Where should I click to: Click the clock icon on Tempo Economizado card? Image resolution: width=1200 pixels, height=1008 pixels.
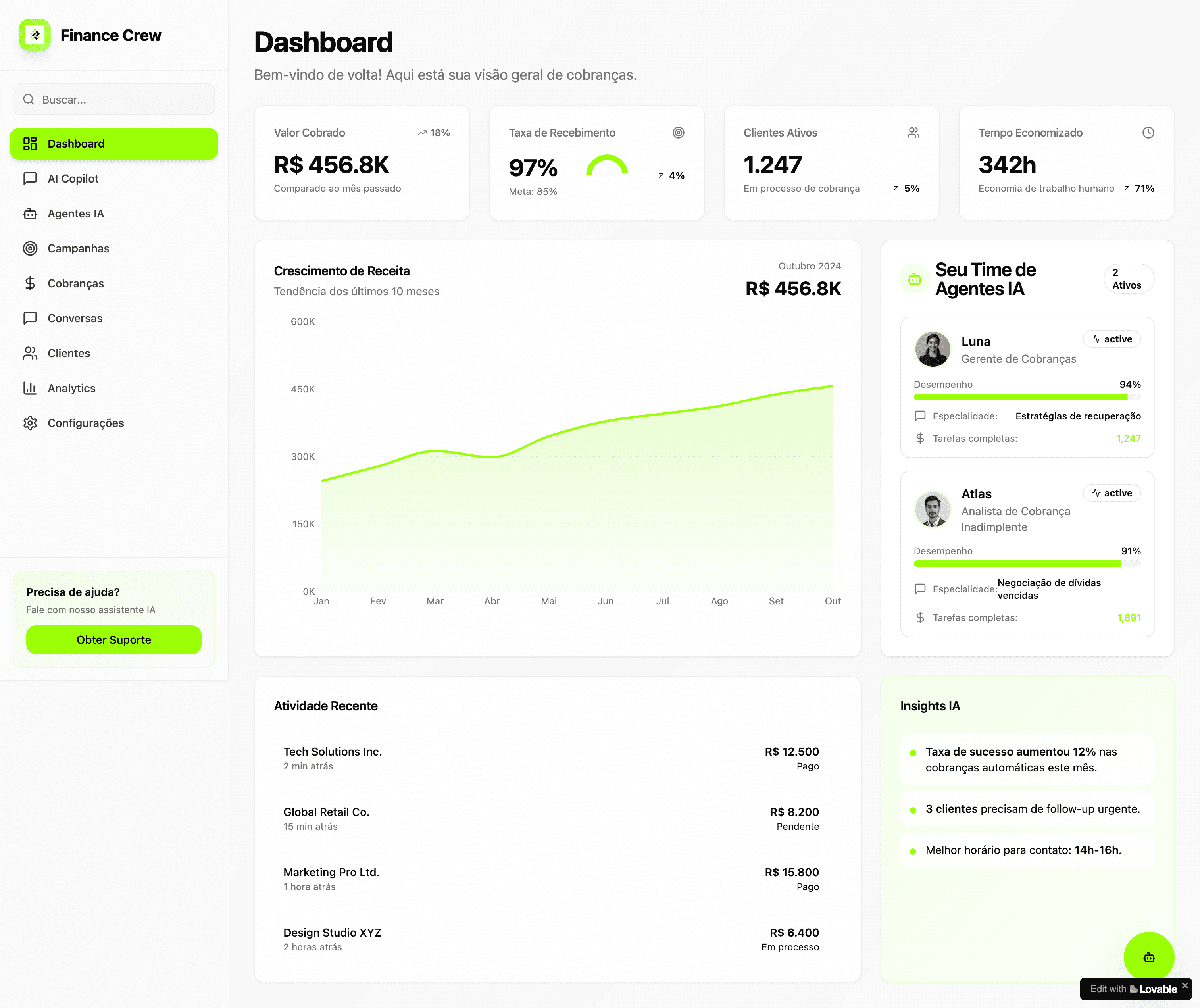pyautogui.click(x=1148, y=132)
